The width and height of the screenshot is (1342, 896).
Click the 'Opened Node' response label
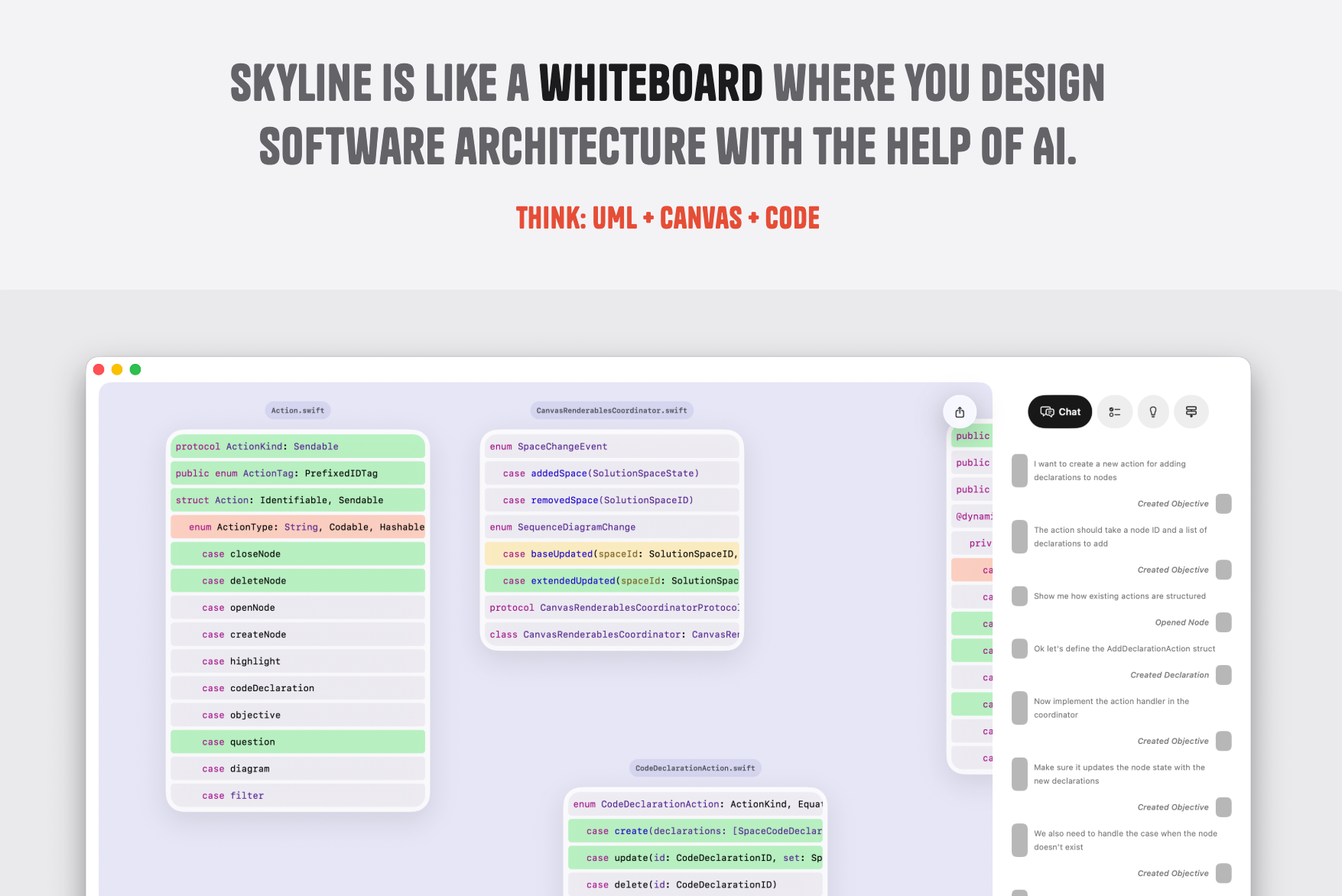click(1181, 622)
